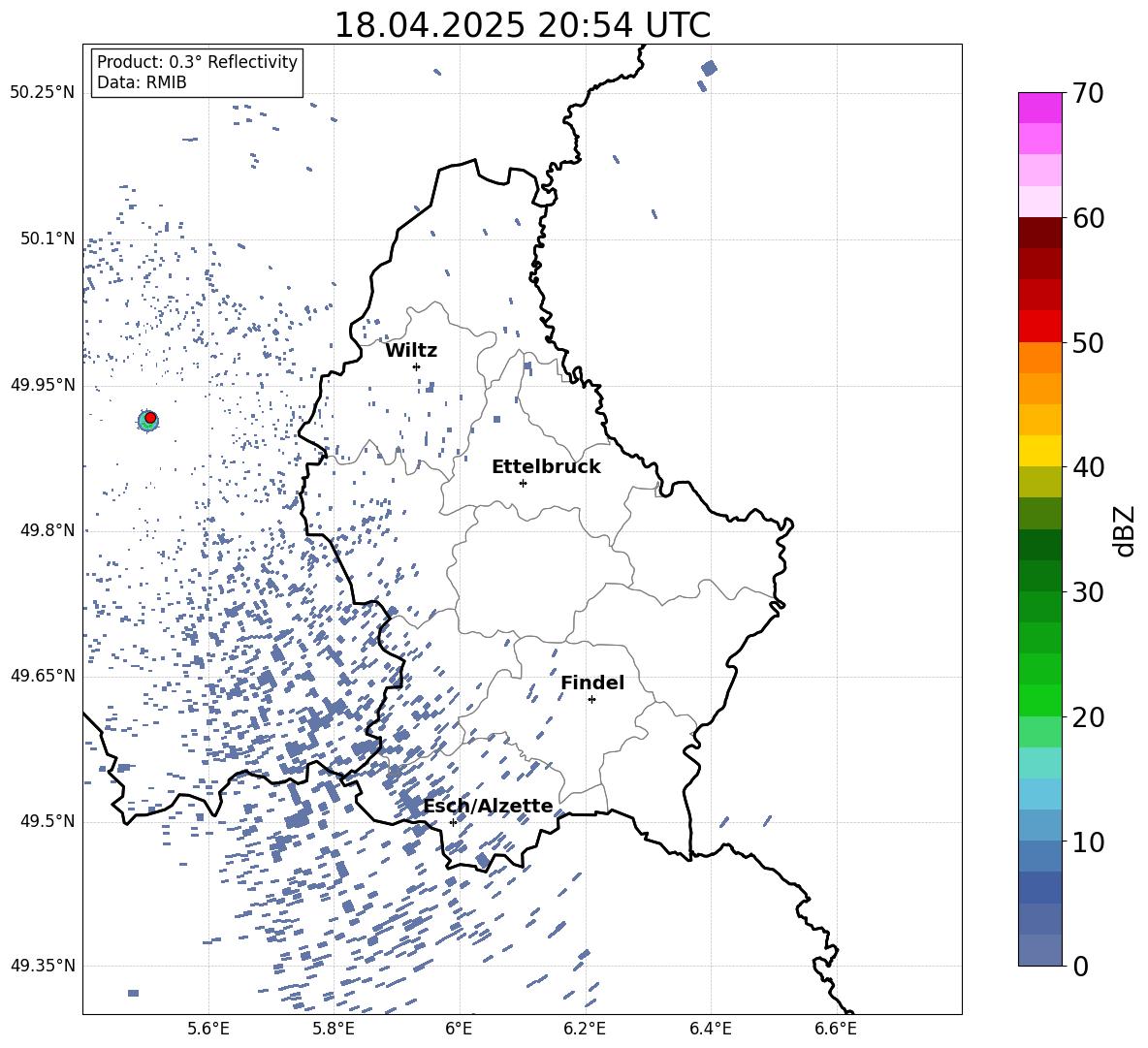
Task: Click the Ettelbruck city label
Action: click(546, 467)
